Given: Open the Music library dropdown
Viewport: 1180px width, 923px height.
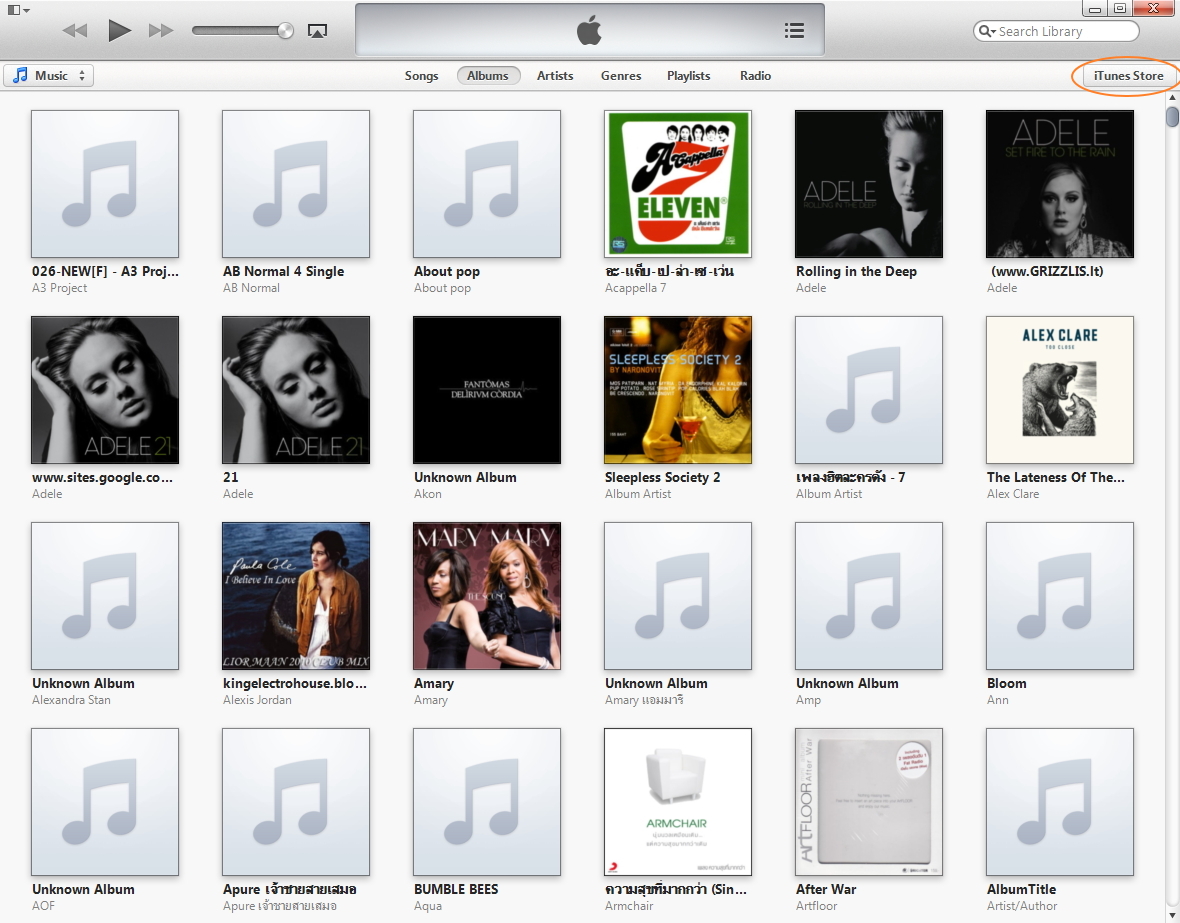Looking at the screenshot, I should tap(49, 75).
